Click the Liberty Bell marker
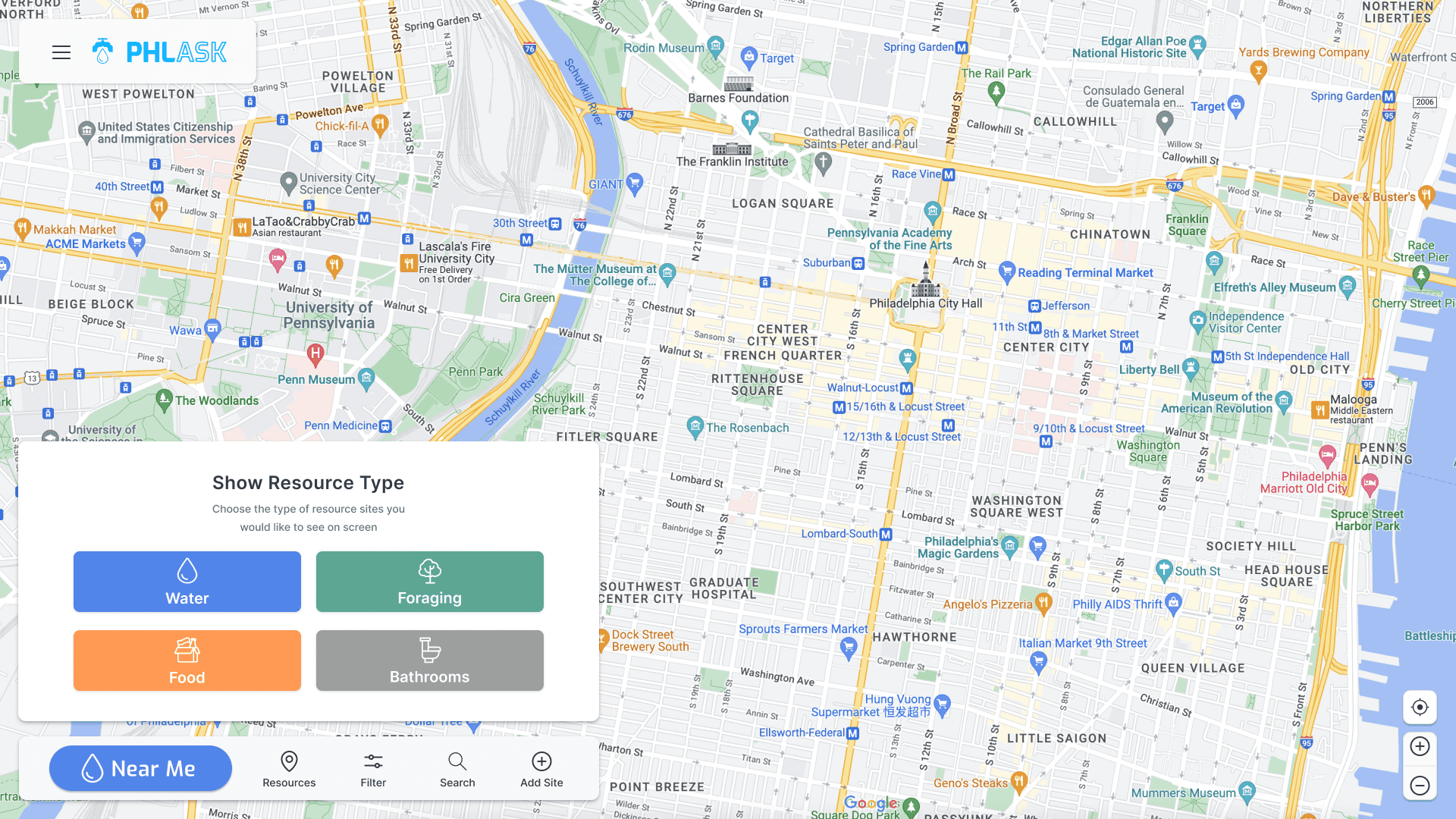The image size is (1456, 819). (x=1190, y=368)
